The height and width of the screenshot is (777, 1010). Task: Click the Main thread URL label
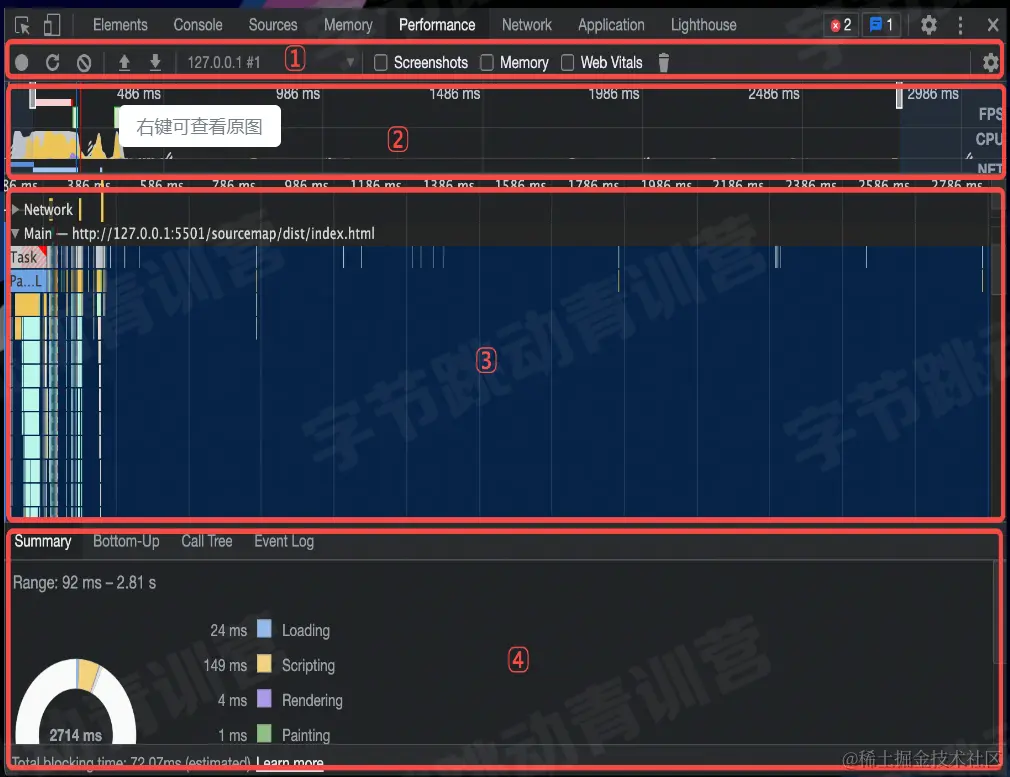click(223, 233)
